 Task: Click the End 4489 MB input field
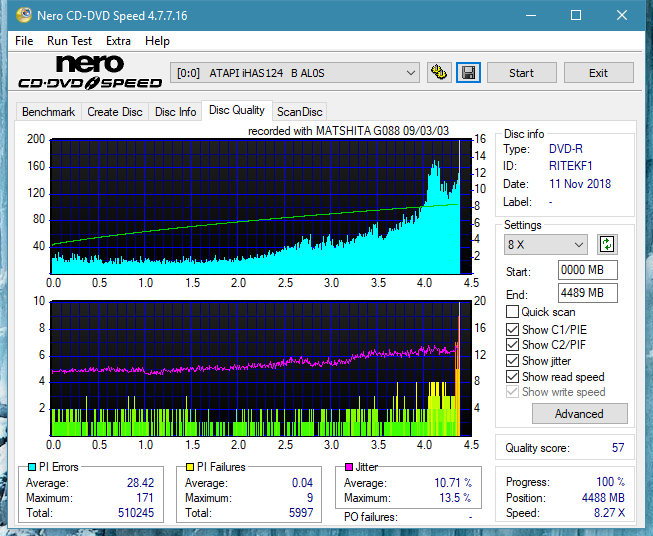pos(588,293)
